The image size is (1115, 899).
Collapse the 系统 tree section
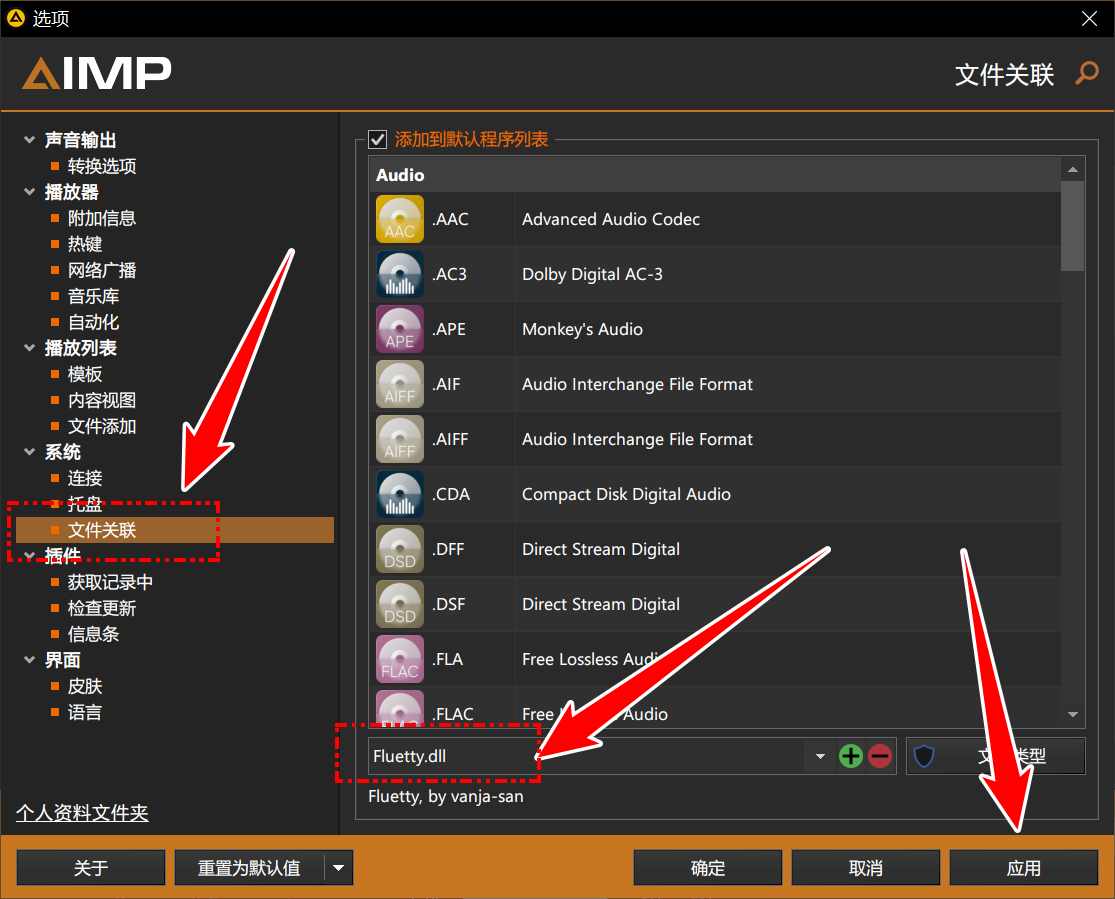coord(29,452)
